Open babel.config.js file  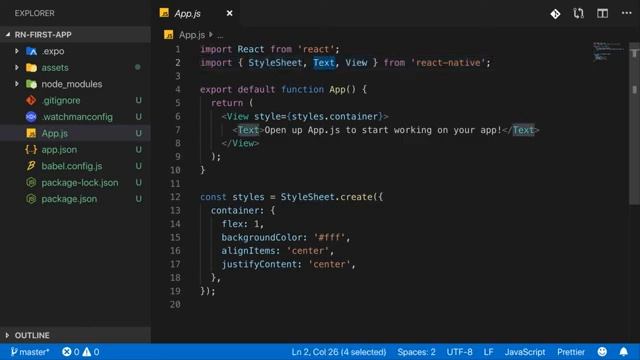coord(71,166)
